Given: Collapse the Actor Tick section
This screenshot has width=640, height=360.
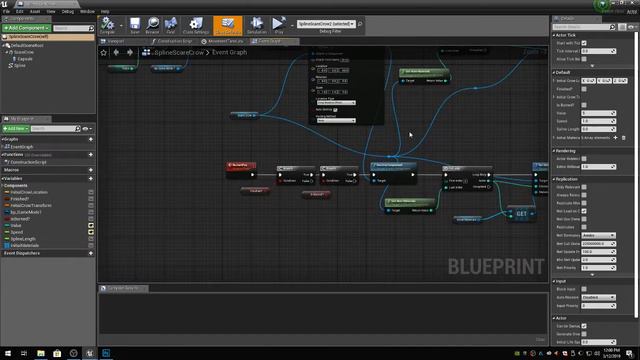Looking at the screenshot, I should tap(554, 36).
